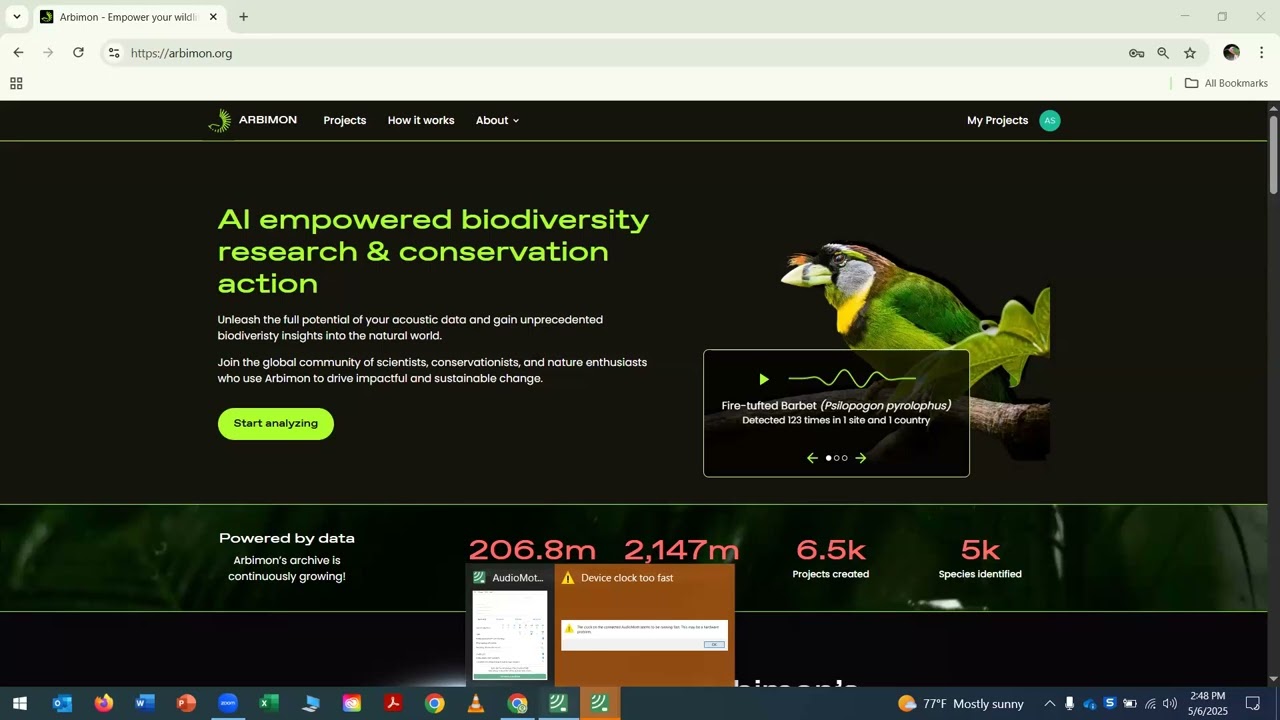1280x720 pixels.
Task: Click the Arbimon logo in the site header
Action: (252, 120)
